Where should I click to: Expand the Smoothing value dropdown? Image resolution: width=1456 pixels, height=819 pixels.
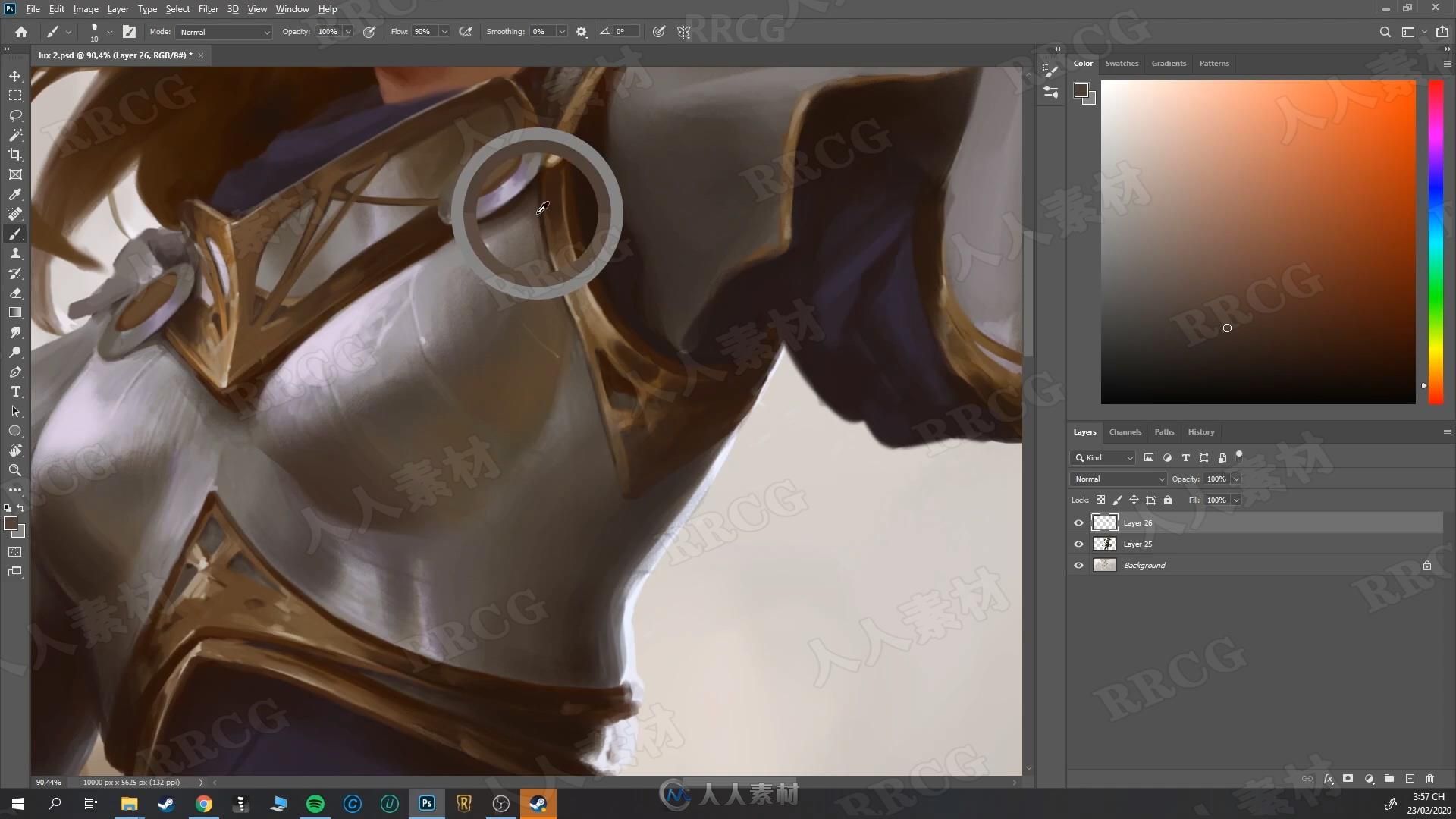(x=562, y=32)
